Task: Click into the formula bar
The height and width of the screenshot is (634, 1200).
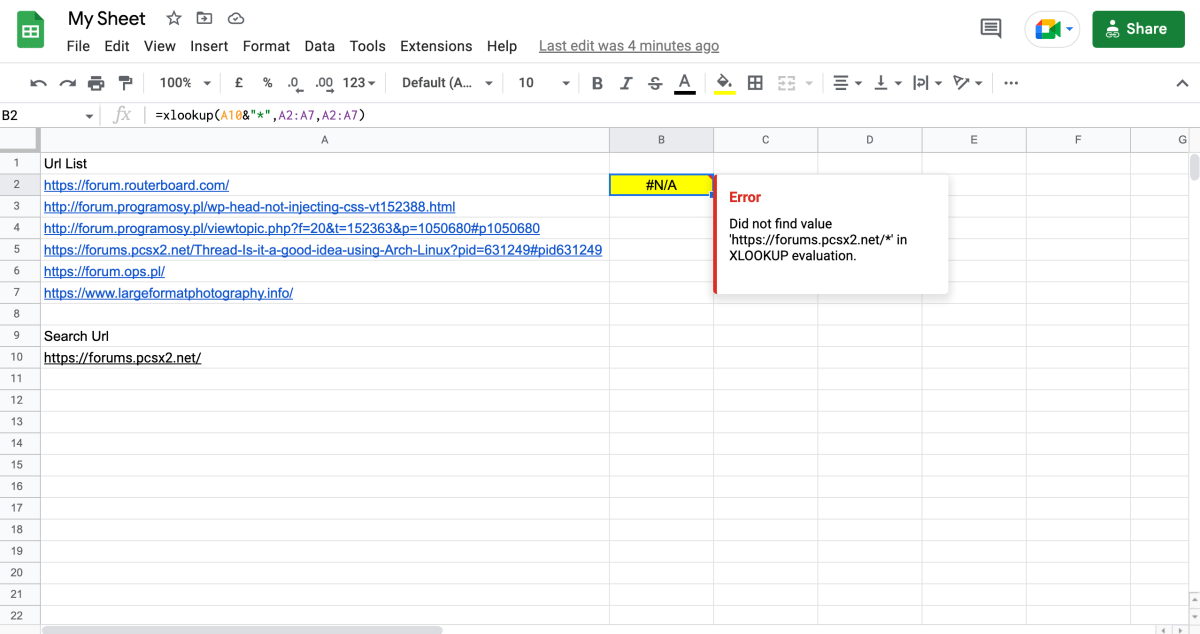Action: (x=670, y=115)
